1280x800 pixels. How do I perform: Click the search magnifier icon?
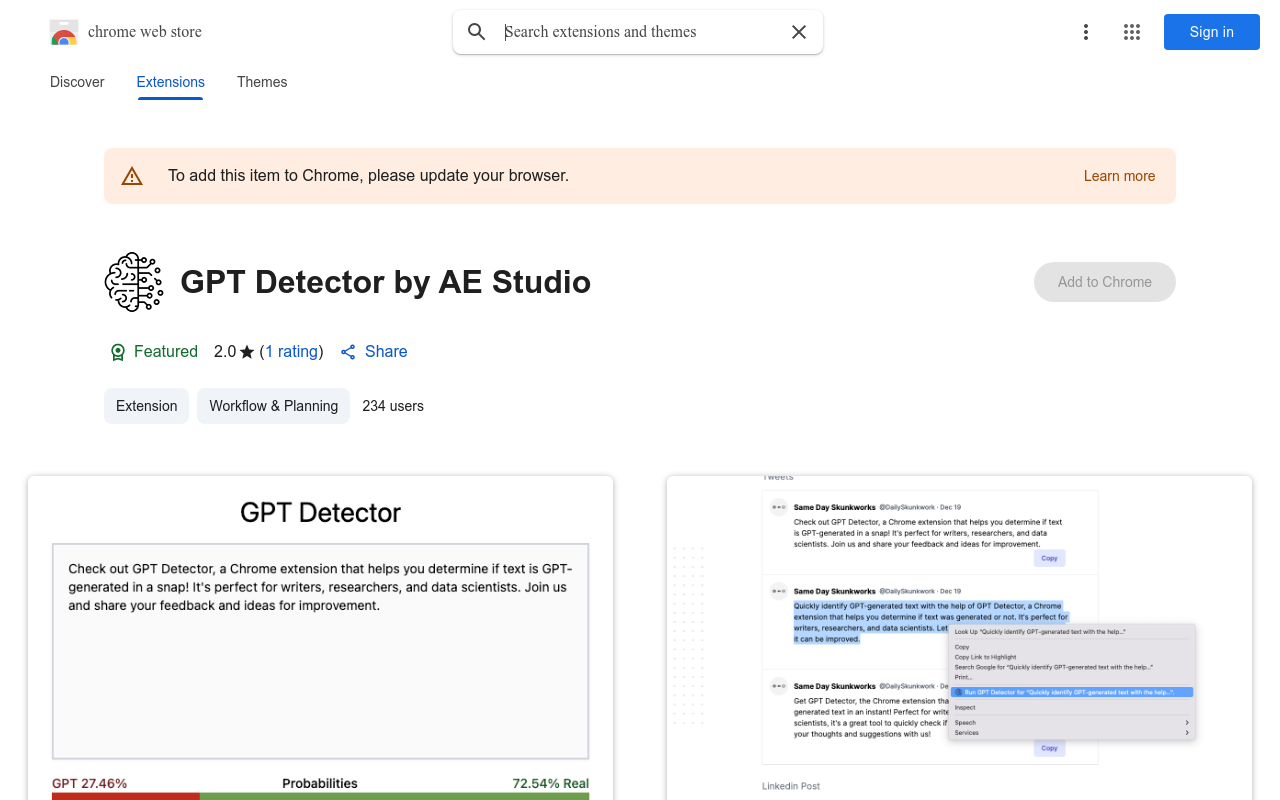[477, 32]
